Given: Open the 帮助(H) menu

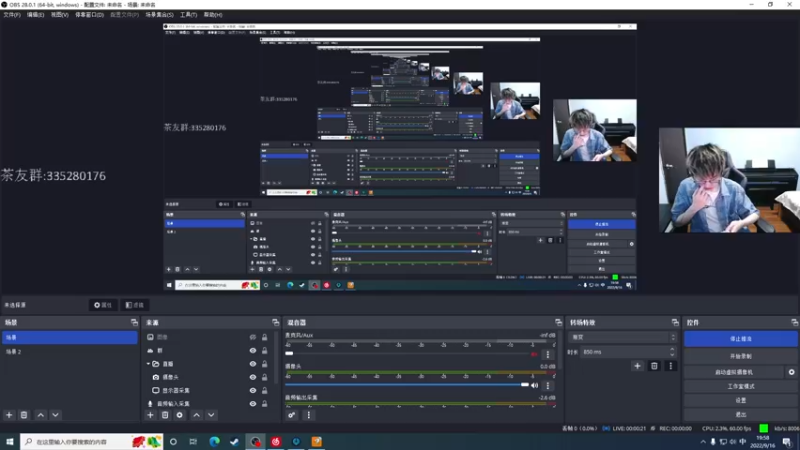Looking at the screenshot, I should coord(213,15).
